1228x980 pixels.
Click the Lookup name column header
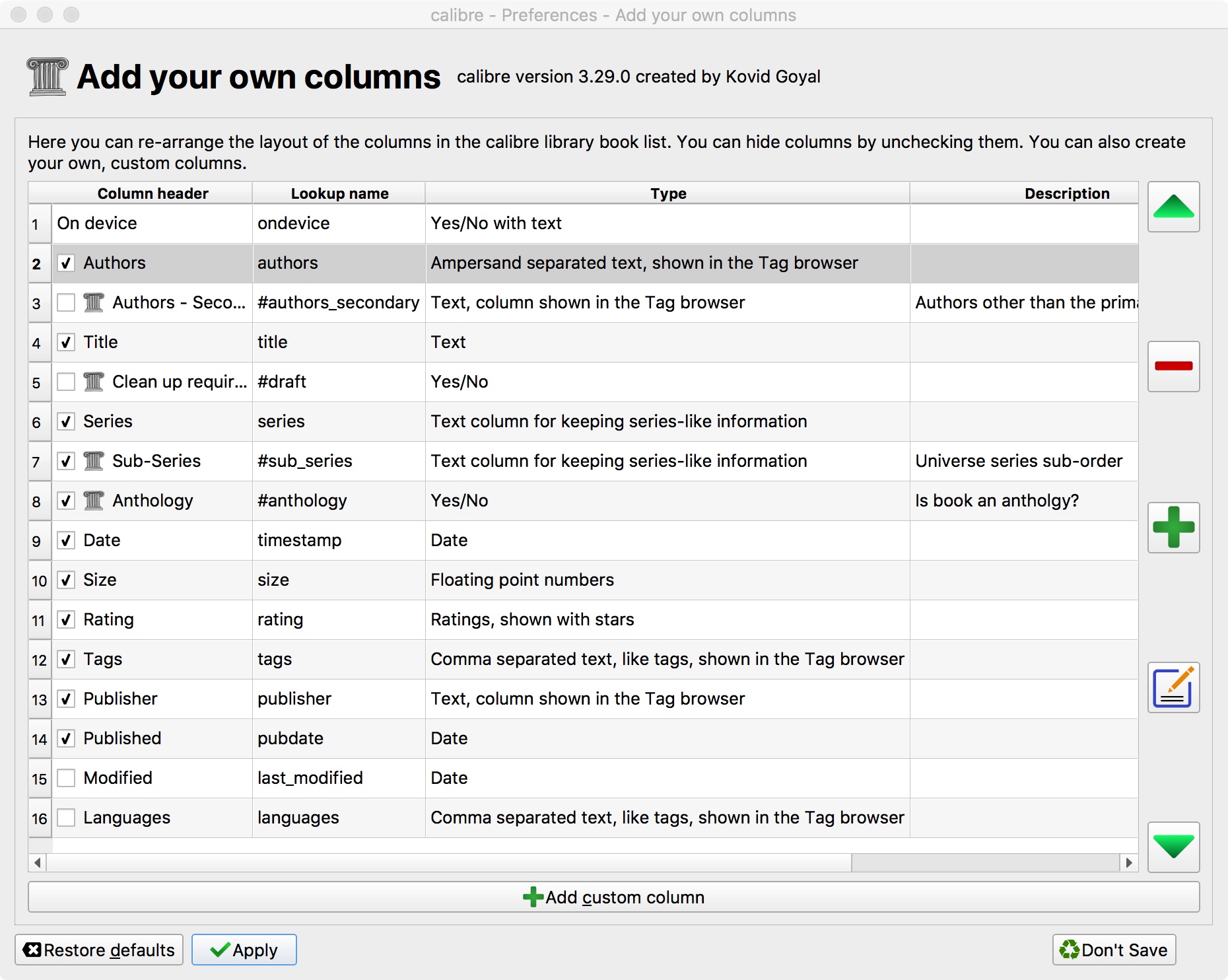[x=339, y=193]
